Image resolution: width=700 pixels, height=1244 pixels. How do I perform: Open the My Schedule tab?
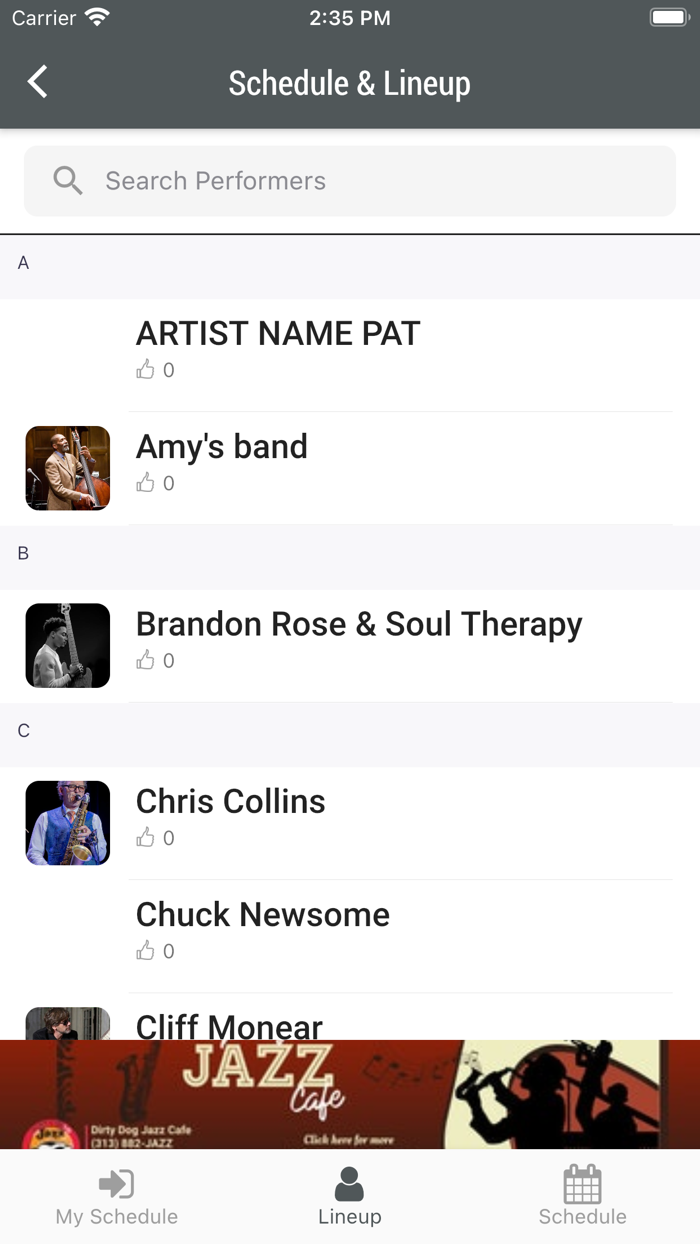[117, 1197]
